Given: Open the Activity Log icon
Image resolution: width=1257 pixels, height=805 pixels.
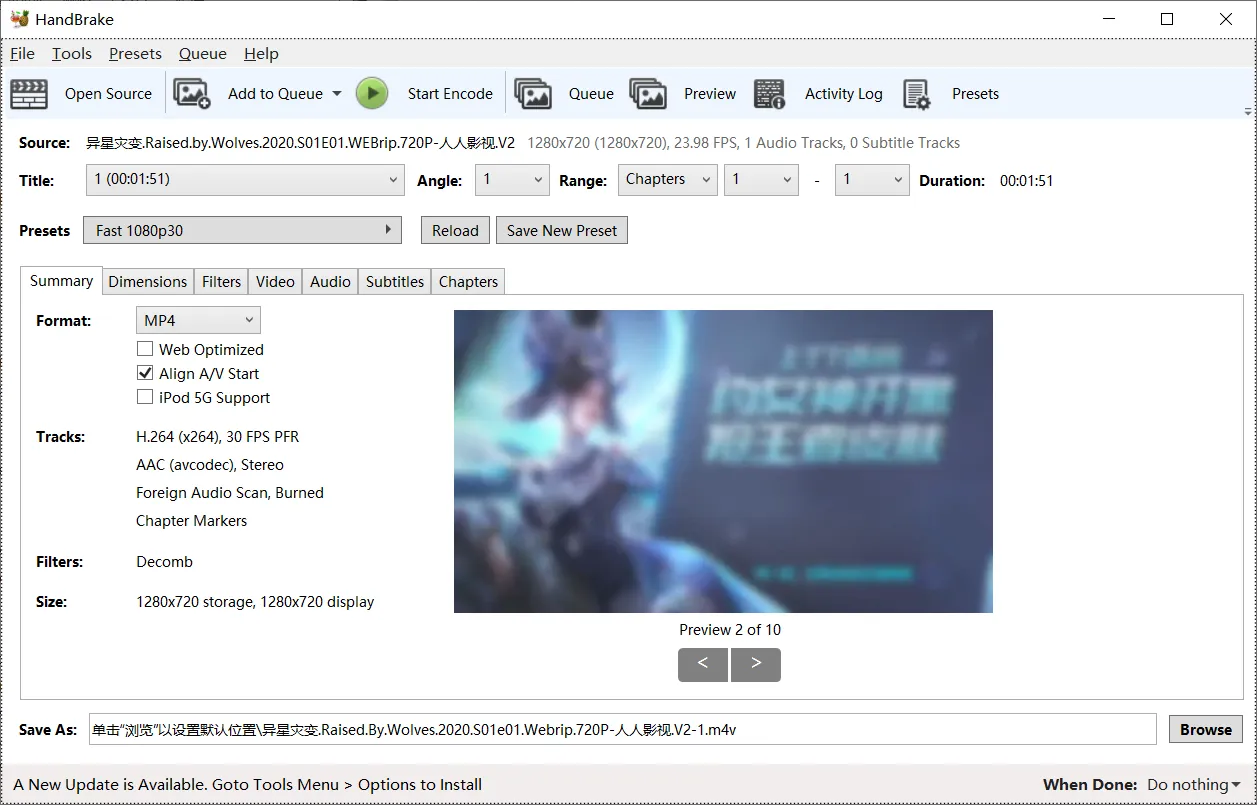Looking at the screenshot, I should tap(769, 94).
